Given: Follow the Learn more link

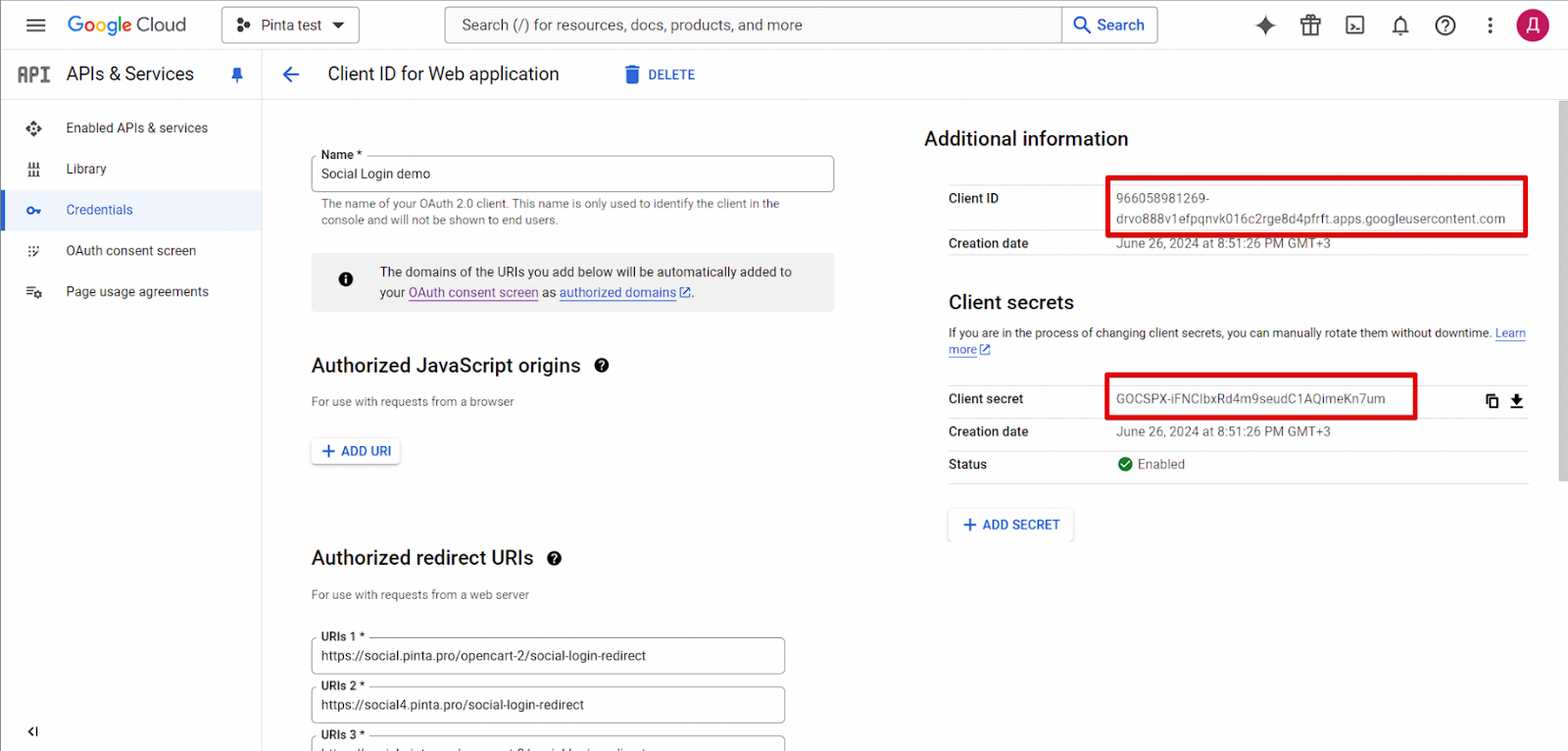Looking at the screenshot, I should point(1510,333).
